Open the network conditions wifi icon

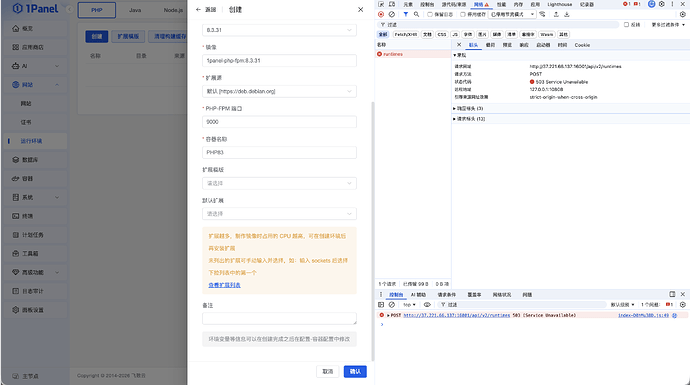tap(542, 15)
